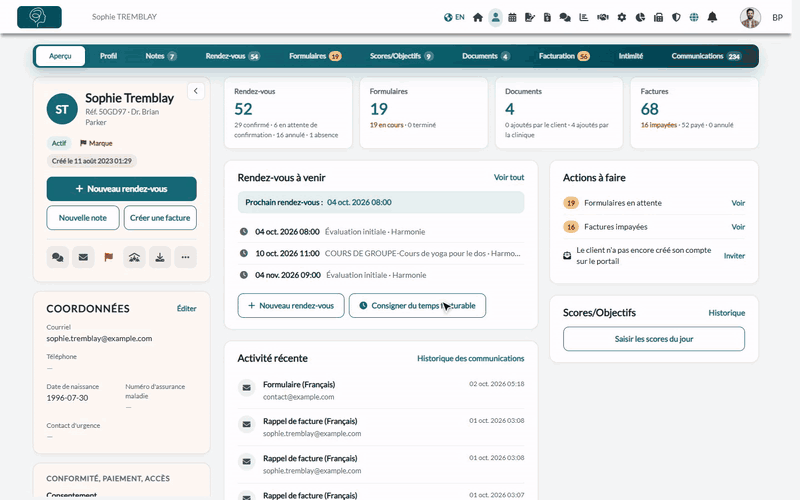Open the chat bubbles icon in top bar

tap(565, 17)
